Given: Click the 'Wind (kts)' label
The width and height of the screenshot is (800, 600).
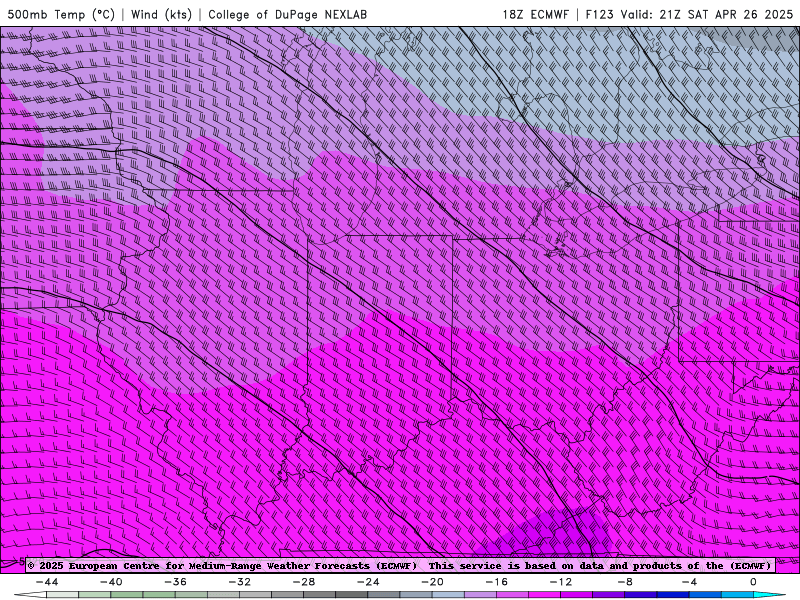Looking at the screenshot, I should [x=161, y=14].
